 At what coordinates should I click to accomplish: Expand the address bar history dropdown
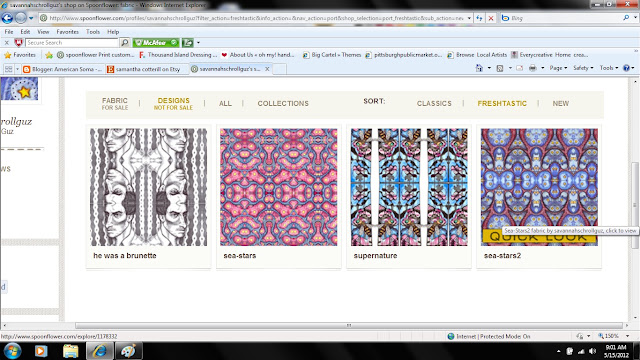[469, 18]
